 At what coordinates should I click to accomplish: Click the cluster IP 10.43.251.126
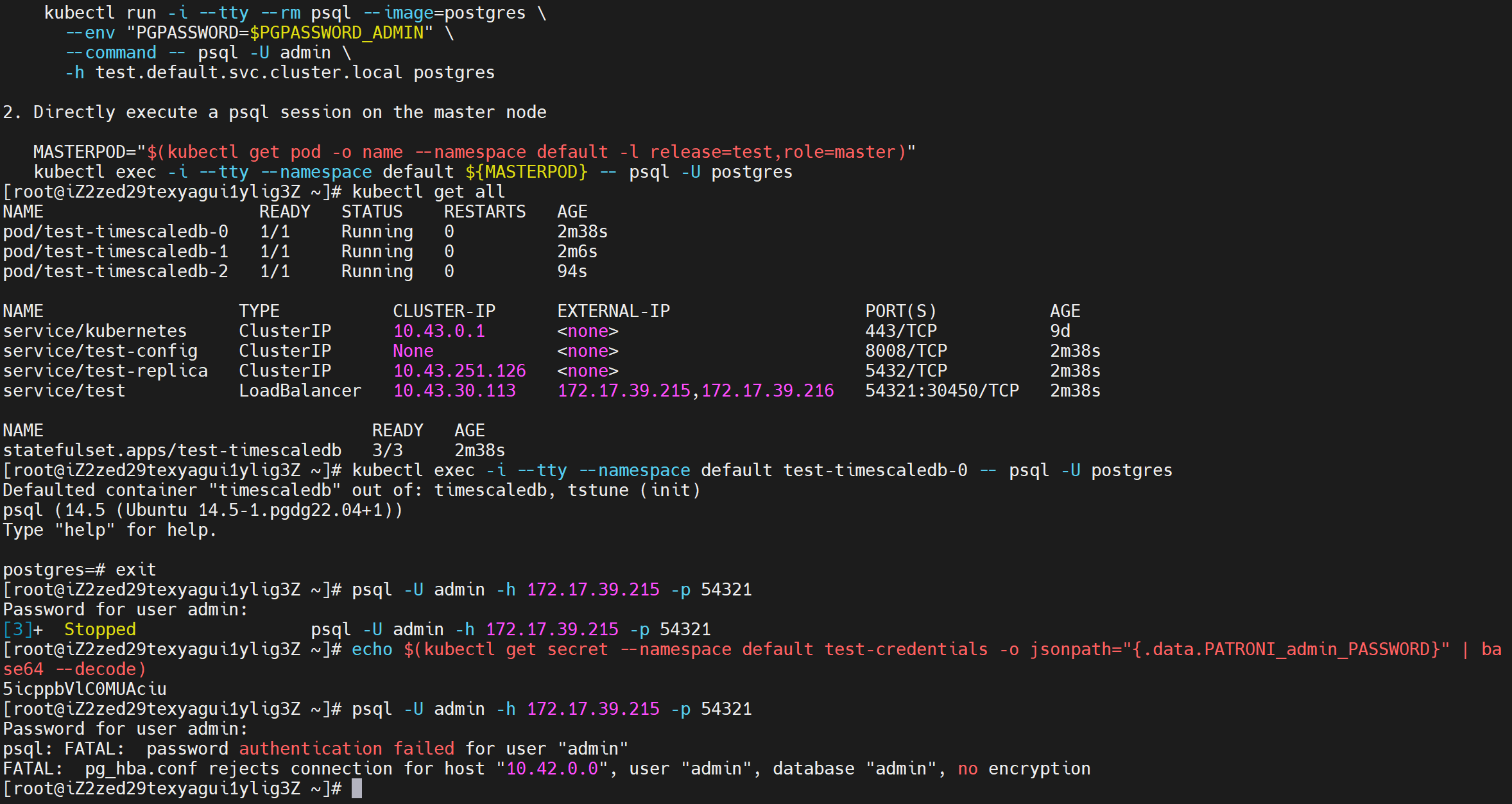(x=459, y=371)
